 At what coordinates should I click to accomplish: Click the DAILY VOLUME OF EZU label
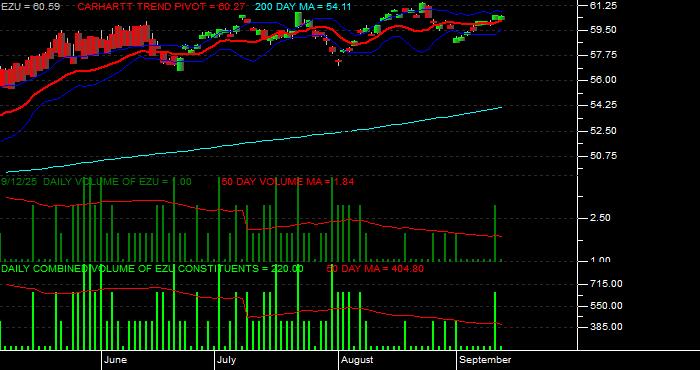click(117, 182)
